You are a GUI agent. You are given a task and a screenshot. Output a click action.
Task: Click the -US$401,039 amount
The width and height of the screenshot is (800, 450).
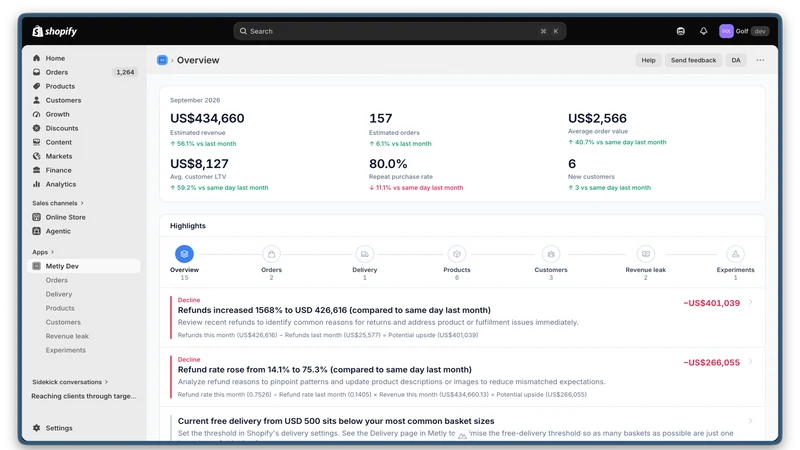(712, 303)
